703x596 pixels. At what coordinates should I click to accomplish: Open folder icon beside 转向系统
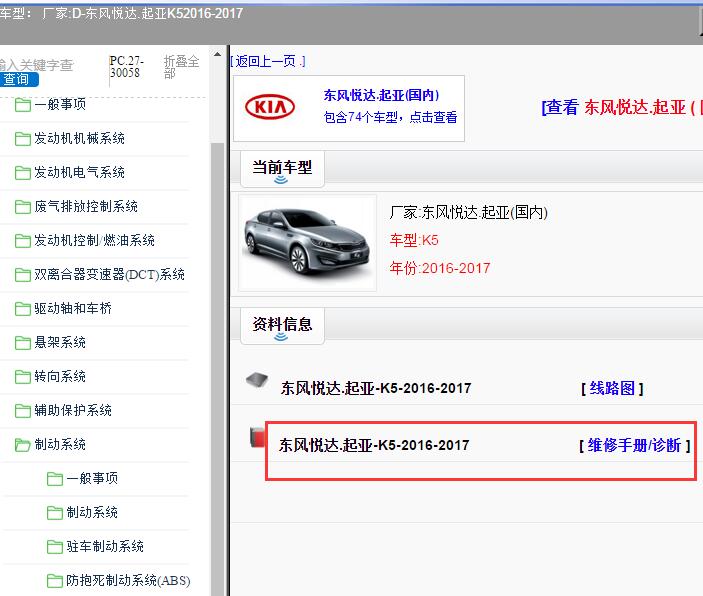pos(22,377)
